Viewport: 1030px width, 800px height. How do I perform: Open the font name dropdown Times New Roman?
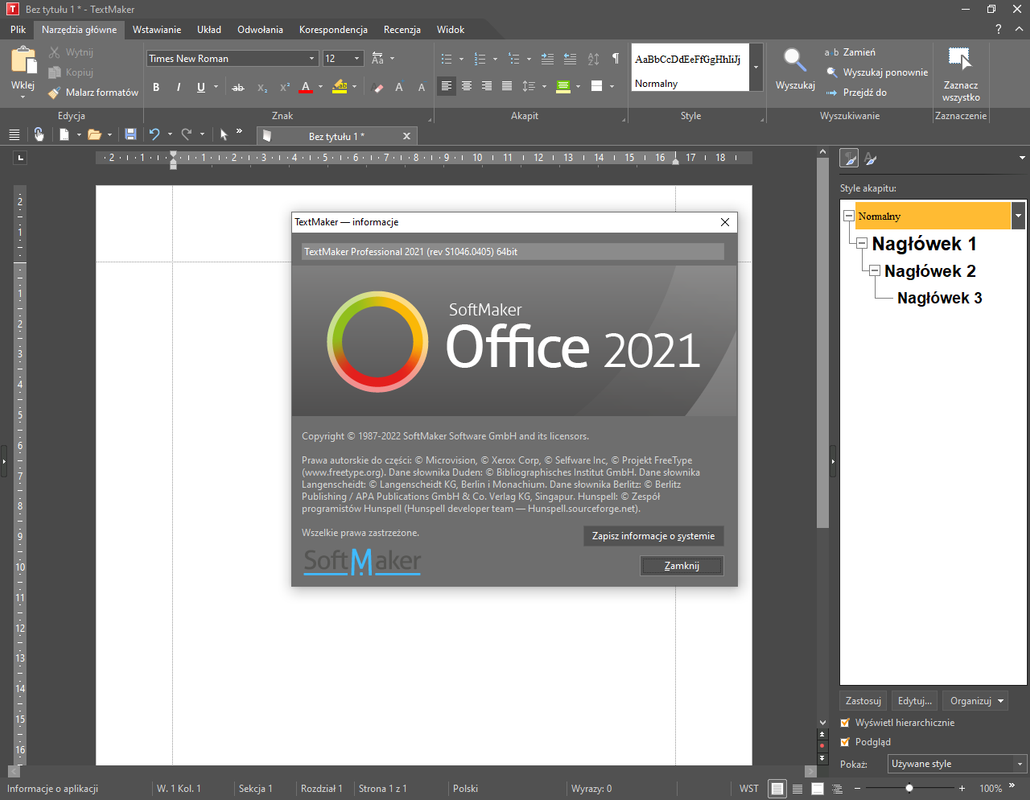(312, 58)
